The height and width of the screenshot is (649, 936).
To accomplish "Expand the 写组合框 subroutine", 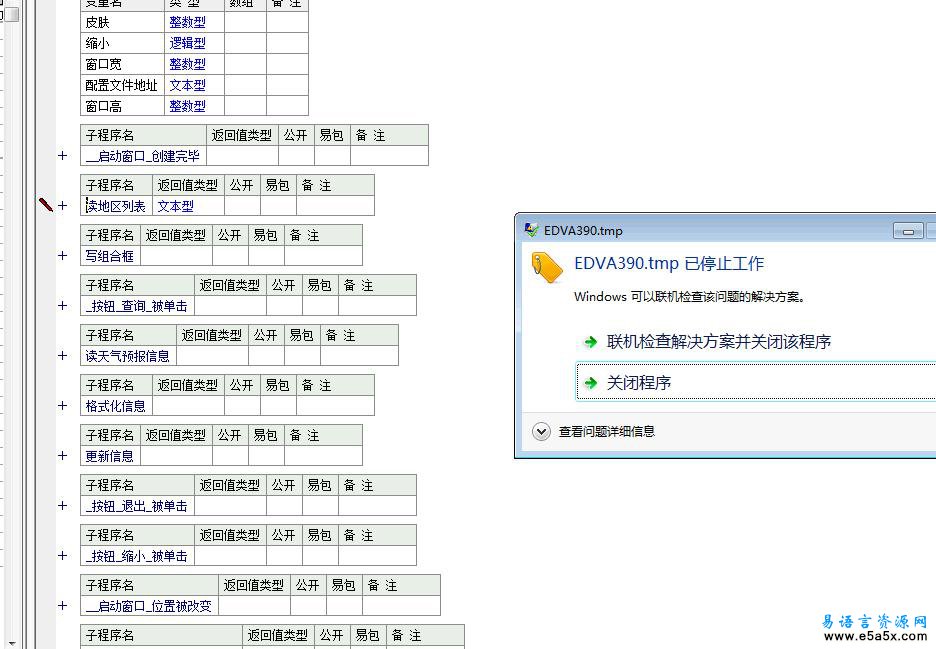I will tap(63, 256).
